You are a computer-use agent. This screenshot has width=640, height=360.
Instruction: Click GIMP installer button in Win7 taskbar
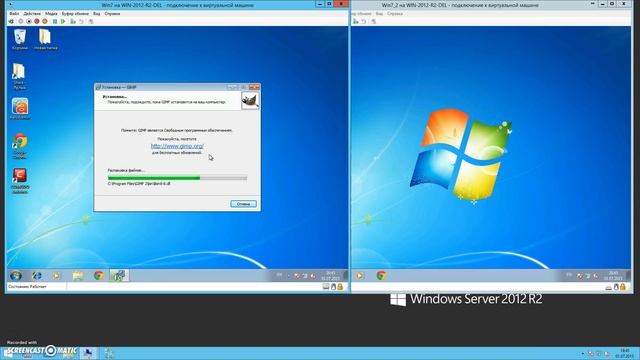[119, 276]
